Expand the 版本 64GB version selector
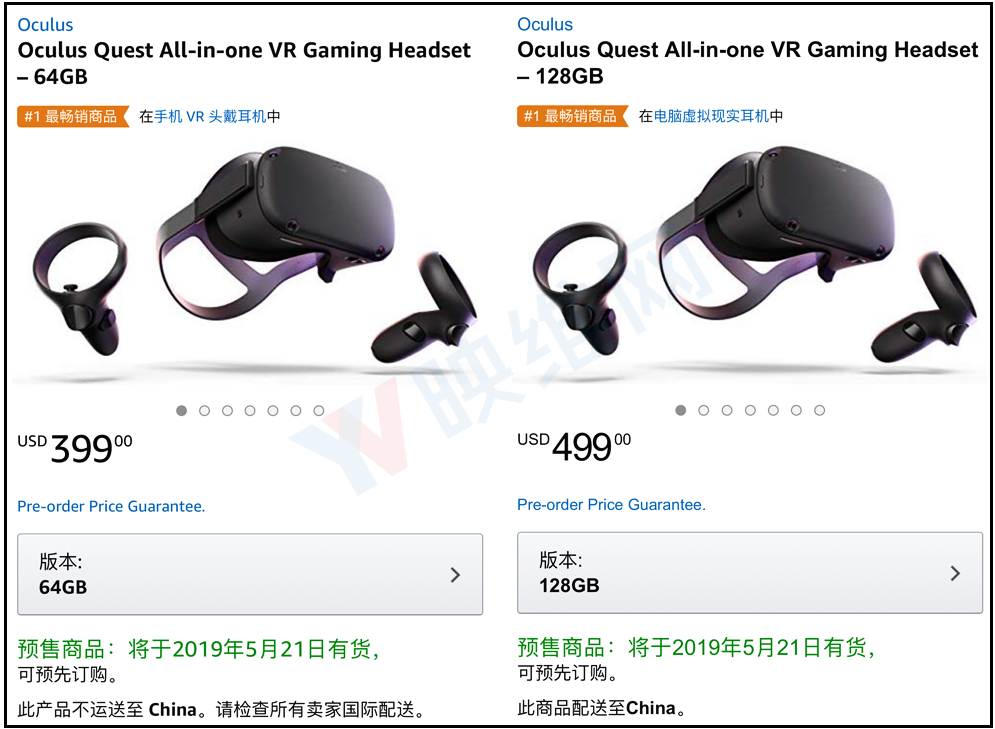 250,574
